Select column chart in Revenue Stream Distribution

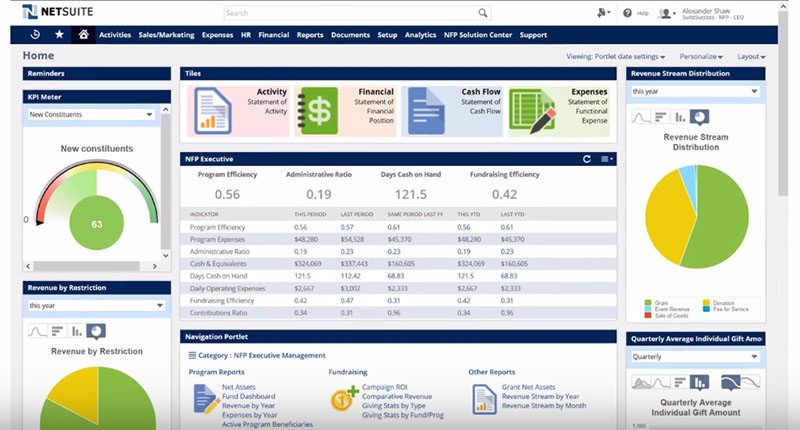click(680, 117)
